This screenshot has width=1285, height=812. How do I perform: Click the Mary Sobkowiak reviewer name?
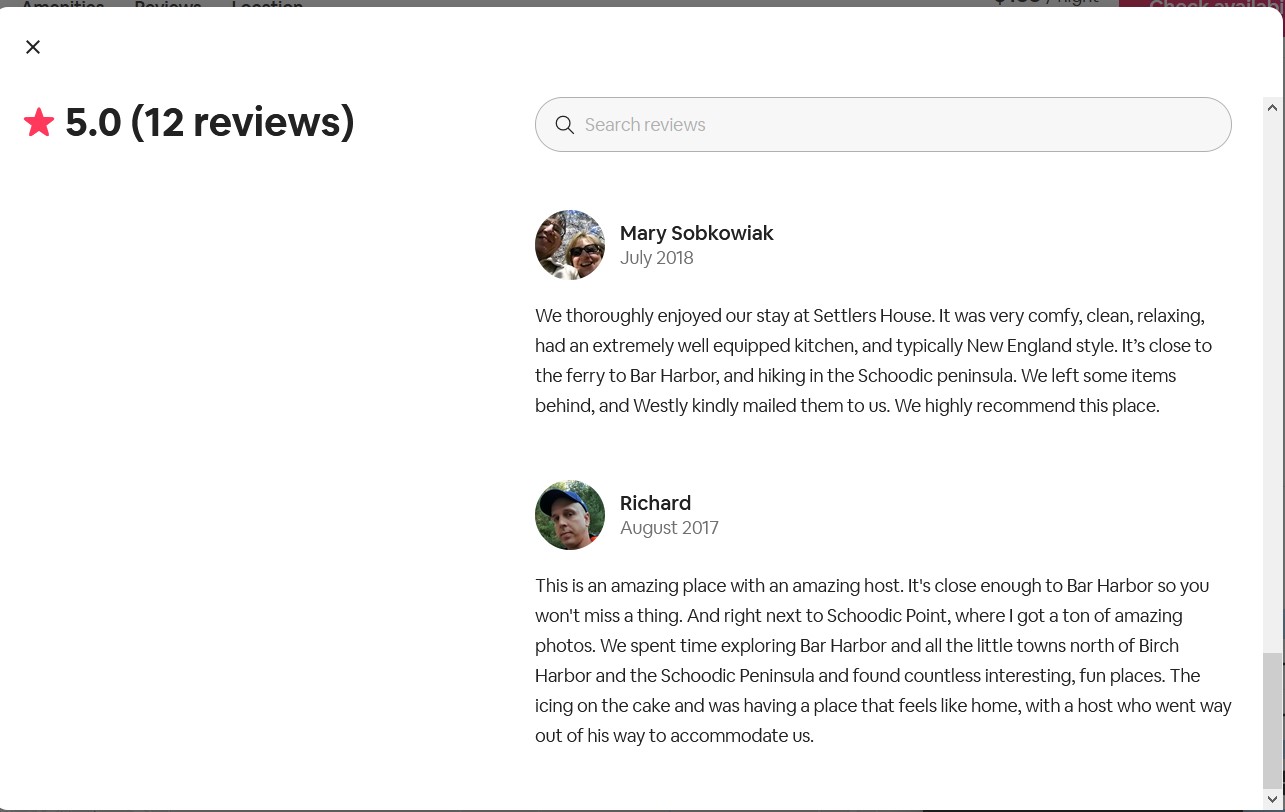click(x=696, y=233)
